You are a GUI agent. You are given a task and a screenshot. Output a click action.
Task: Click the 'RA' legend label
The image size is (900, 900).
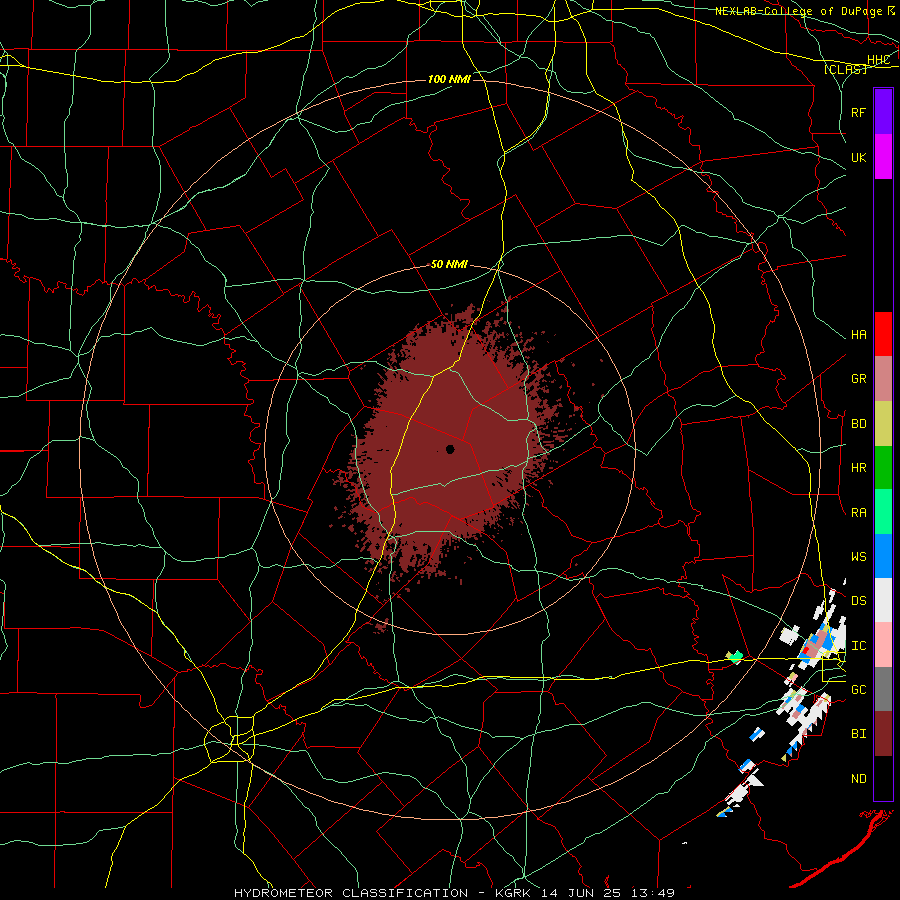(x=859, y=513)
